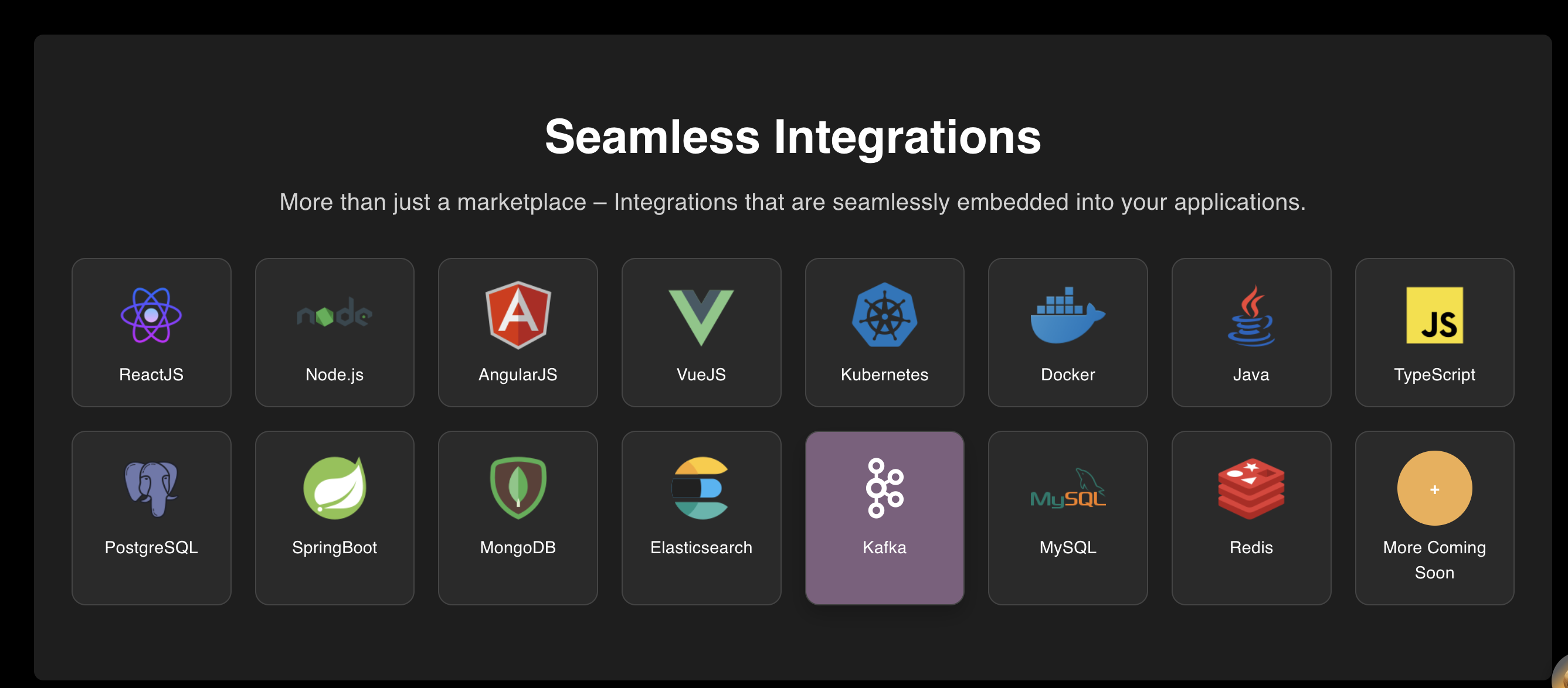Click the Elasticsearch card label text

[701, 547]
